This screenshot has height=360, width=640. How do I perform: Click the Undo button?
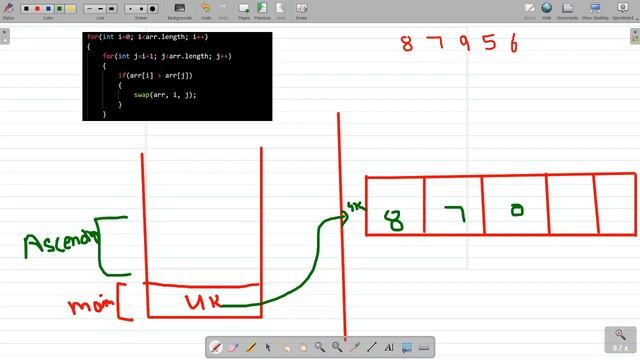[206, 10]
